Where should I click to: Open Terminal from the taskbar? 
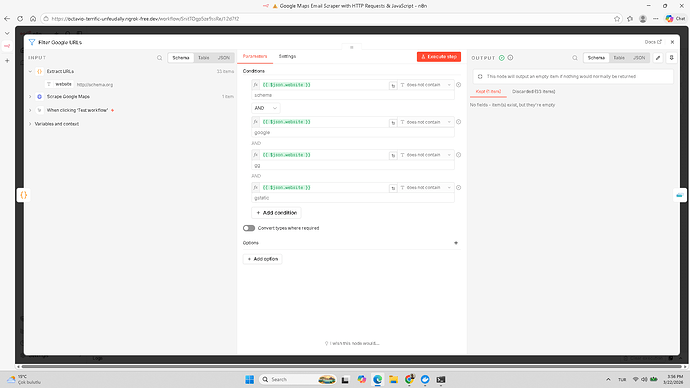(441, 379)
